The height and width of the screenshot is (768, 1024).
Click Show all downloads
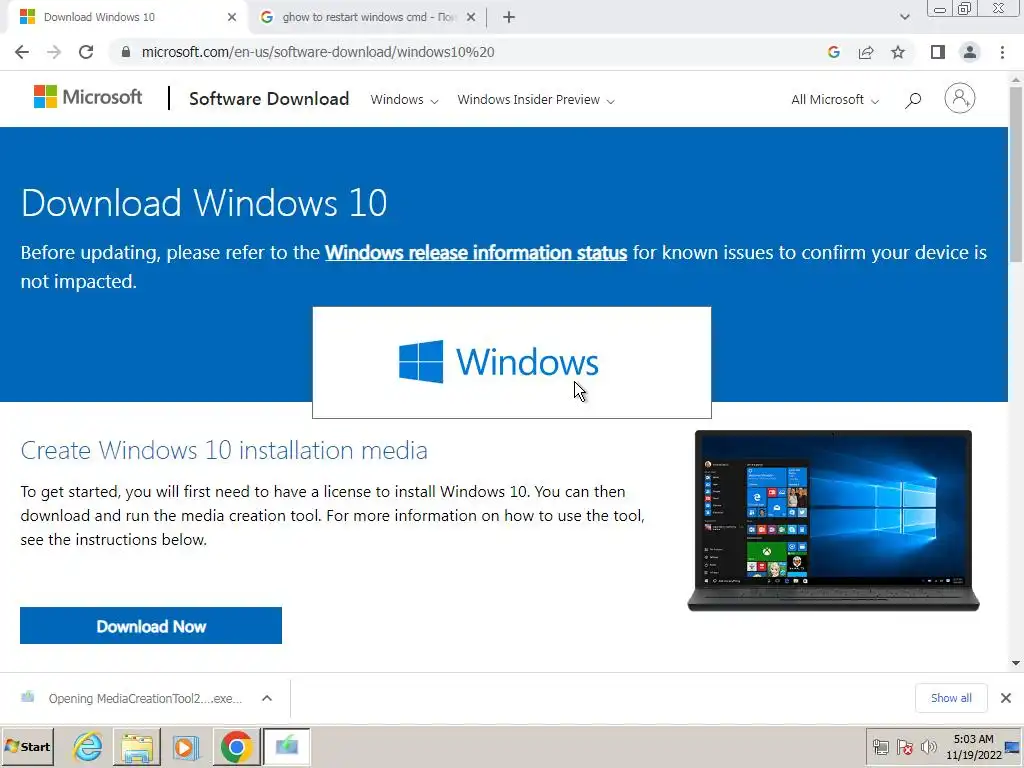pyautogui.click(x=951, y=698)
